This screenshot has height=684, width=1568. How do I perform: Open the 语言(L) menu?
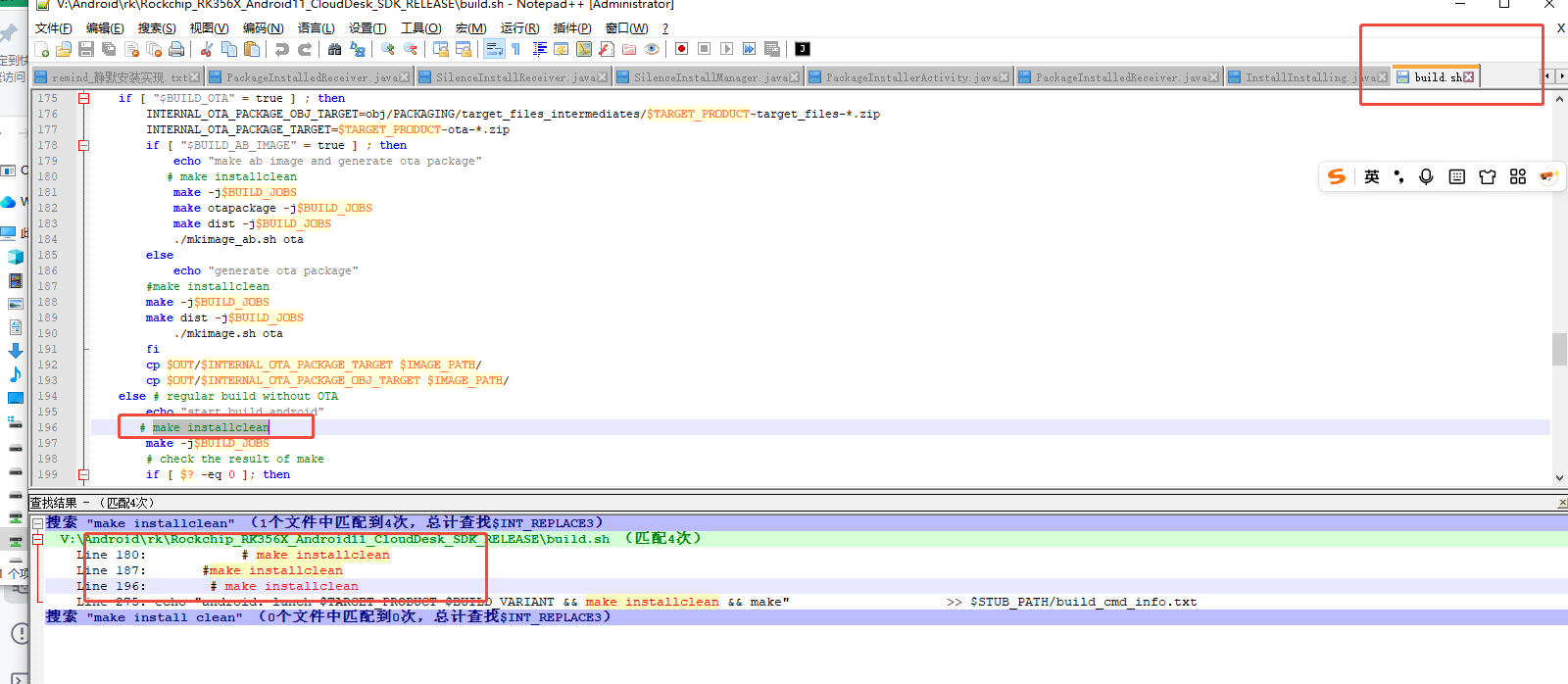click(x=316, y=28)
